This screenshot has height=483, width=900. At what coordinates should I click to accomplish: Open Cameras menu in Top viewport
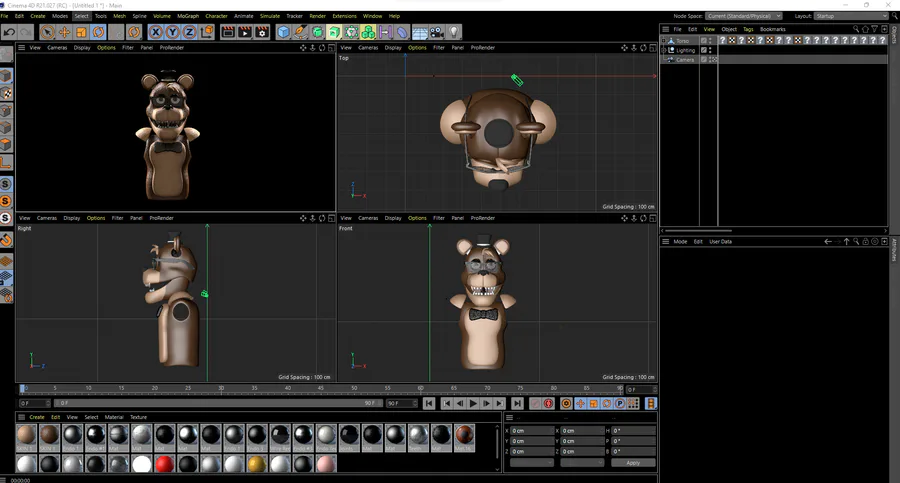pos(368,48)
